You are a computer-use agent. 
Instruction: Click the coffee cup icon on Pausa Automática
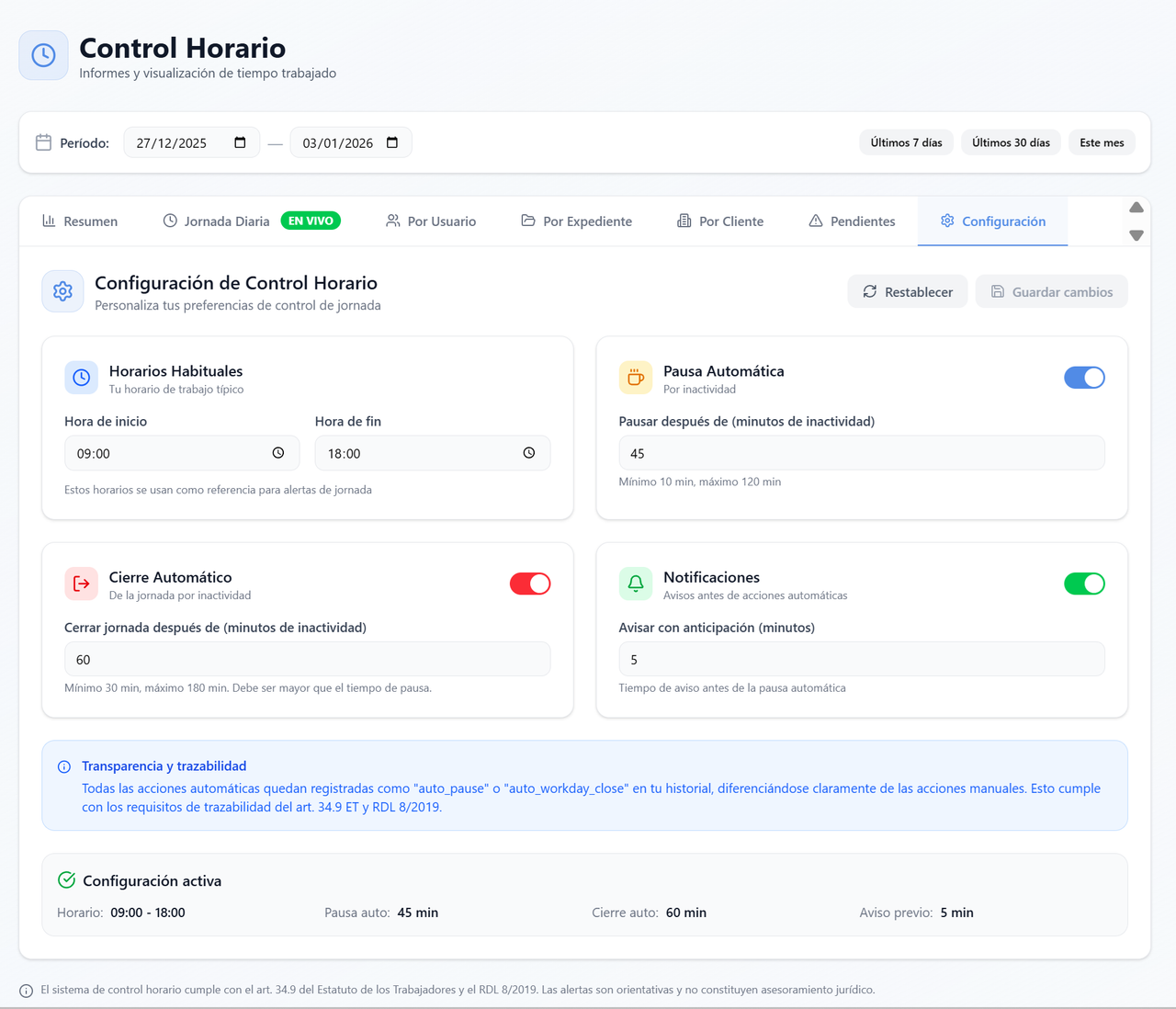635,377
